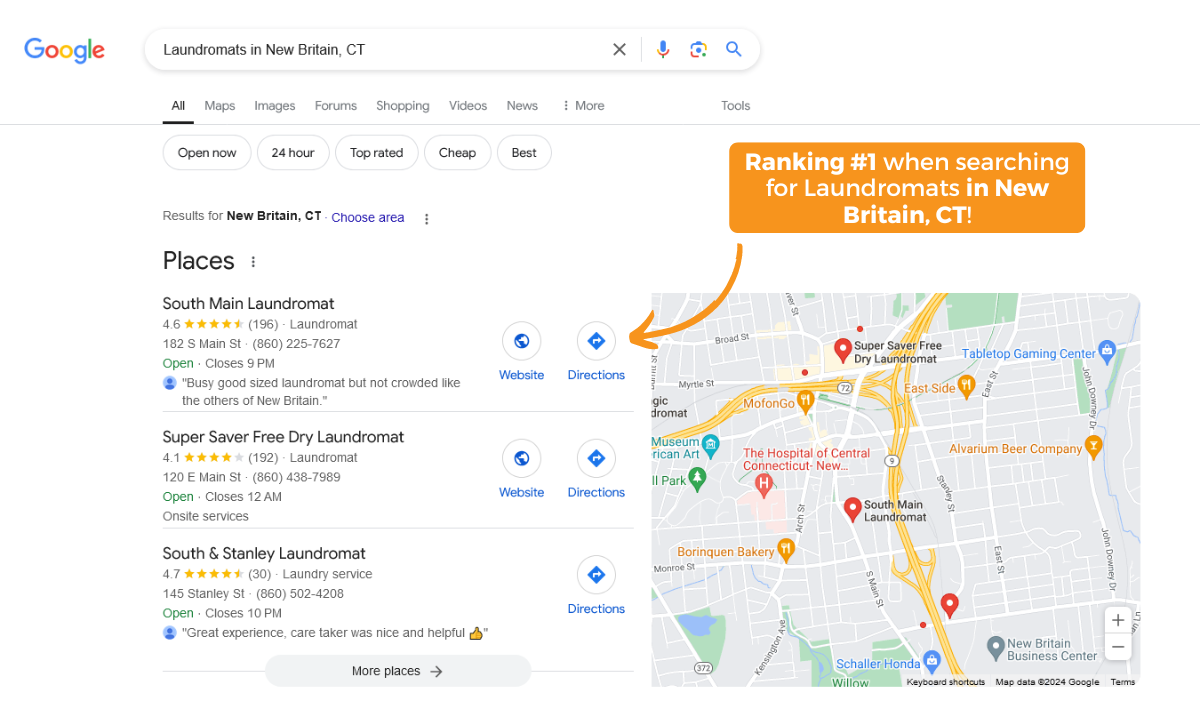Click the 120 E Main St address
The height and width of the screenshot is (728, 1200).
(202, 478)
